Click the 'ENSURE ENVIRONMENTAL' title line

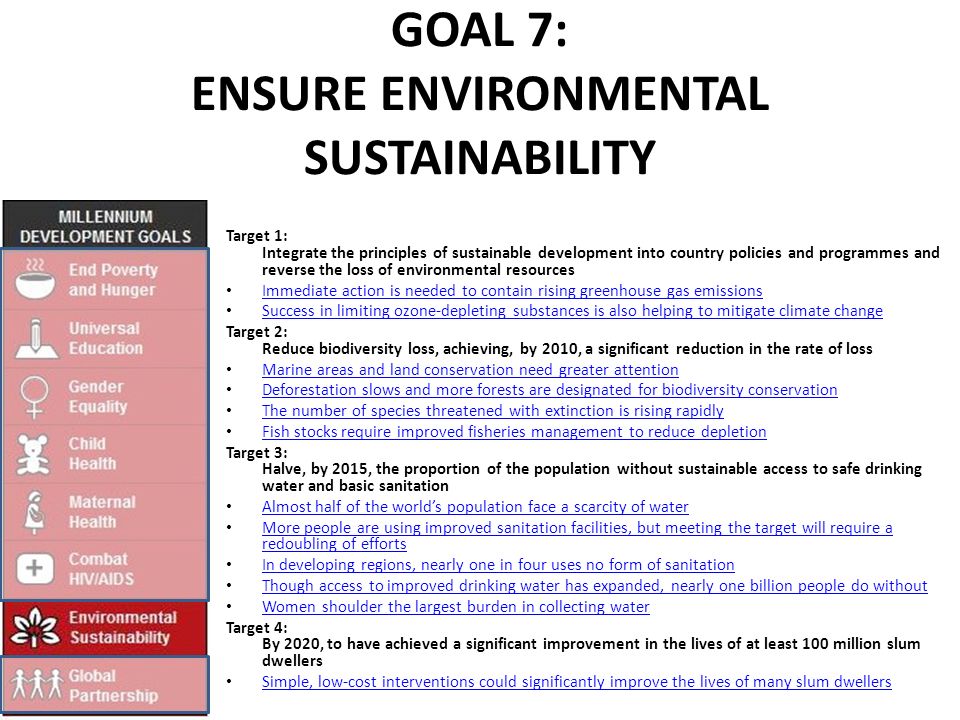481,94
